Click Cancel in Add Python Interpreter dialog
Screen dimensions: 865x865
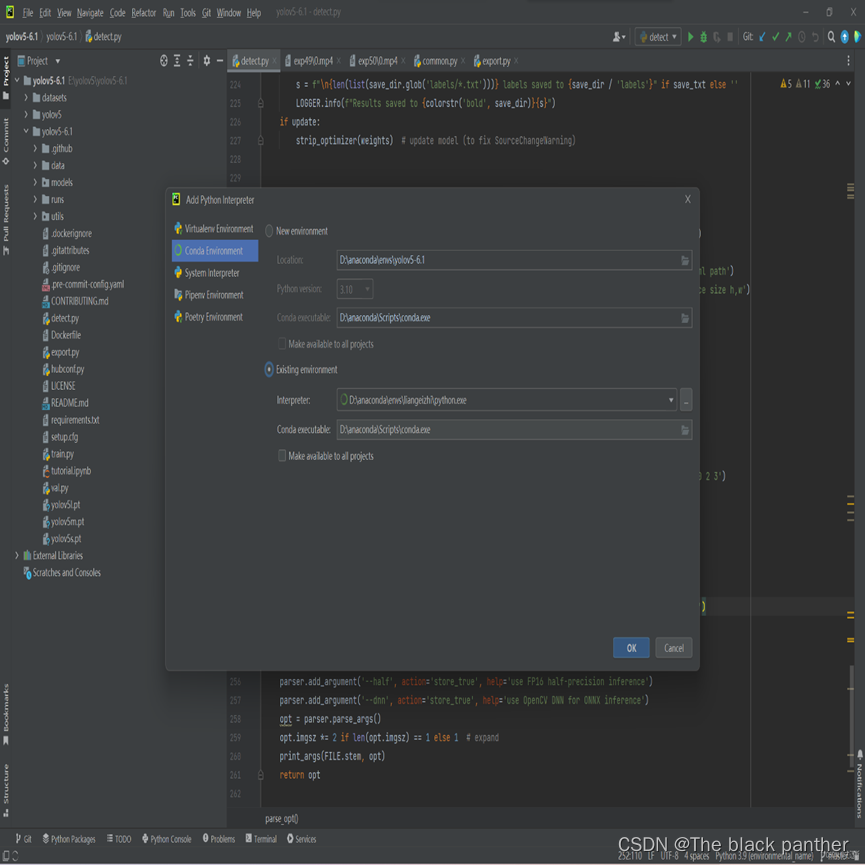point(674,648)
